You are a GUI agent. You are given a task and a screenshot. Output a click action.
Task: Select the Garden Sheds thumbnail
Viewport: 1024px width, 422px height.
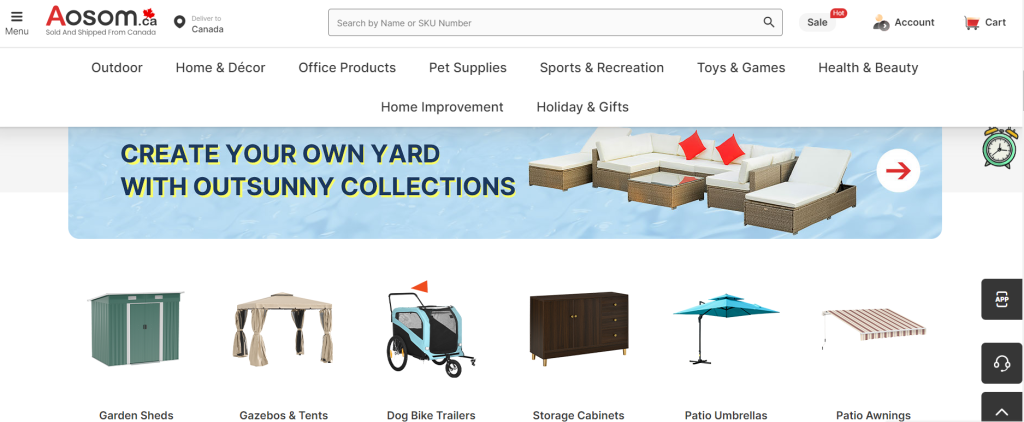point(136,329)
